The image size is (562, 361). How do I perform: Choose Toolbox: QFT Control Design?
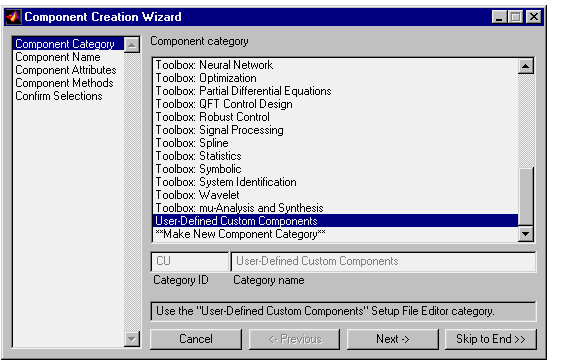click(335, 104)
